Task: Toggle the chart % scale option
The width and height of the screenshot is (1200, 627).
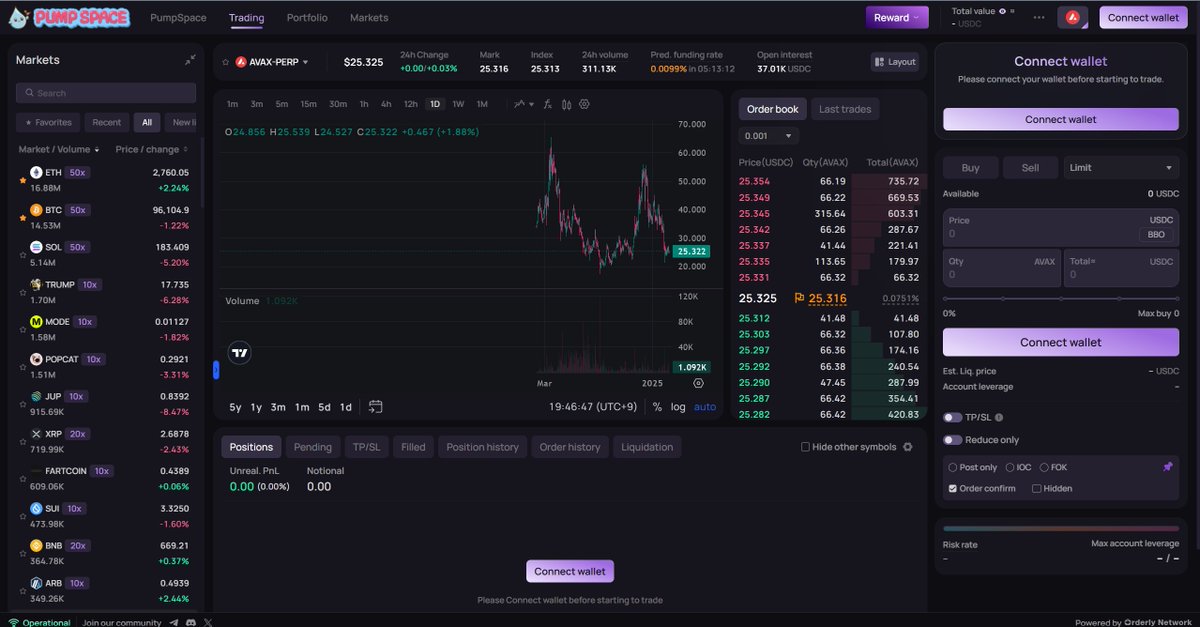Action: 657,407
